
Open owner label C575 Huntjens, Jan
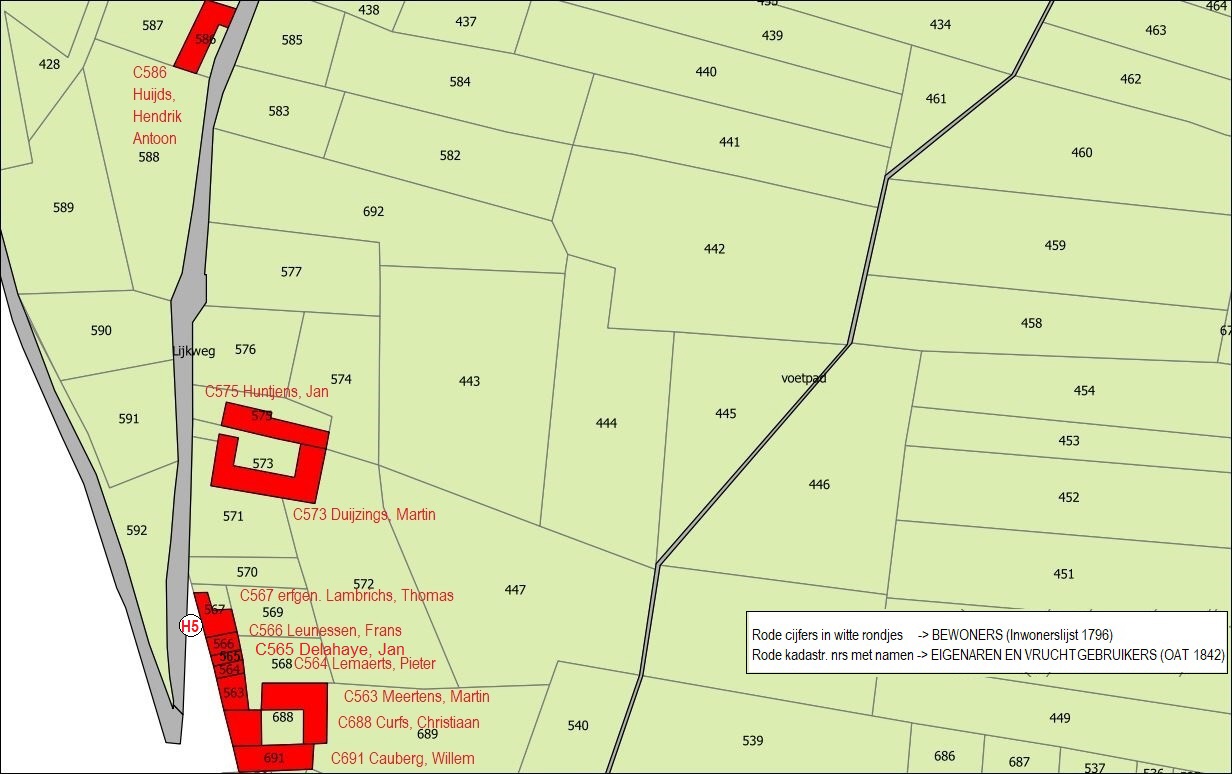267,392
